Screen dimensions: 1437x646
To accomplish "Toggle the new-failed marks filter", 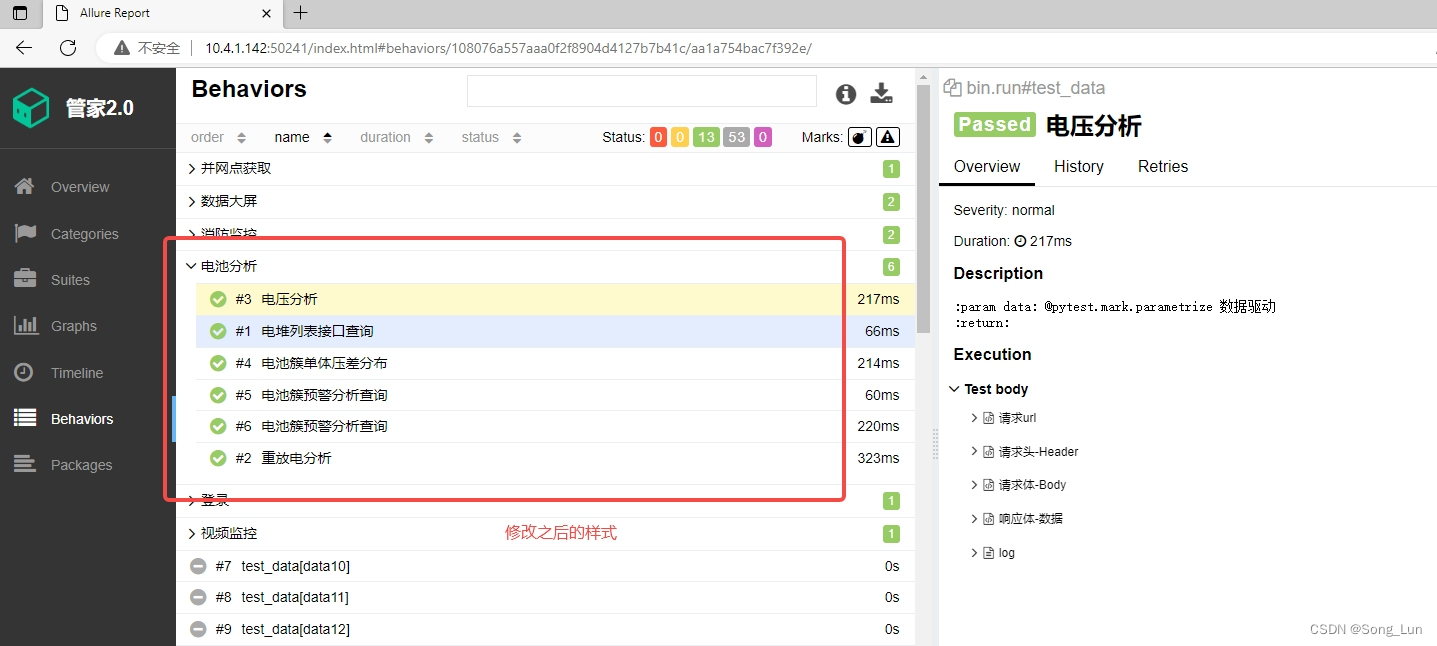I will (888, 137).
